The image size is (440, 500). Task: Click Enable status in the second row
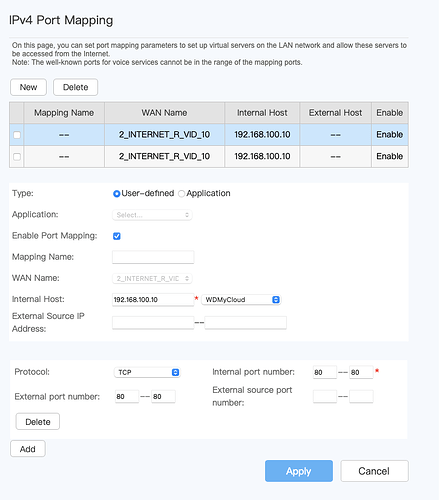click(390, 156)
